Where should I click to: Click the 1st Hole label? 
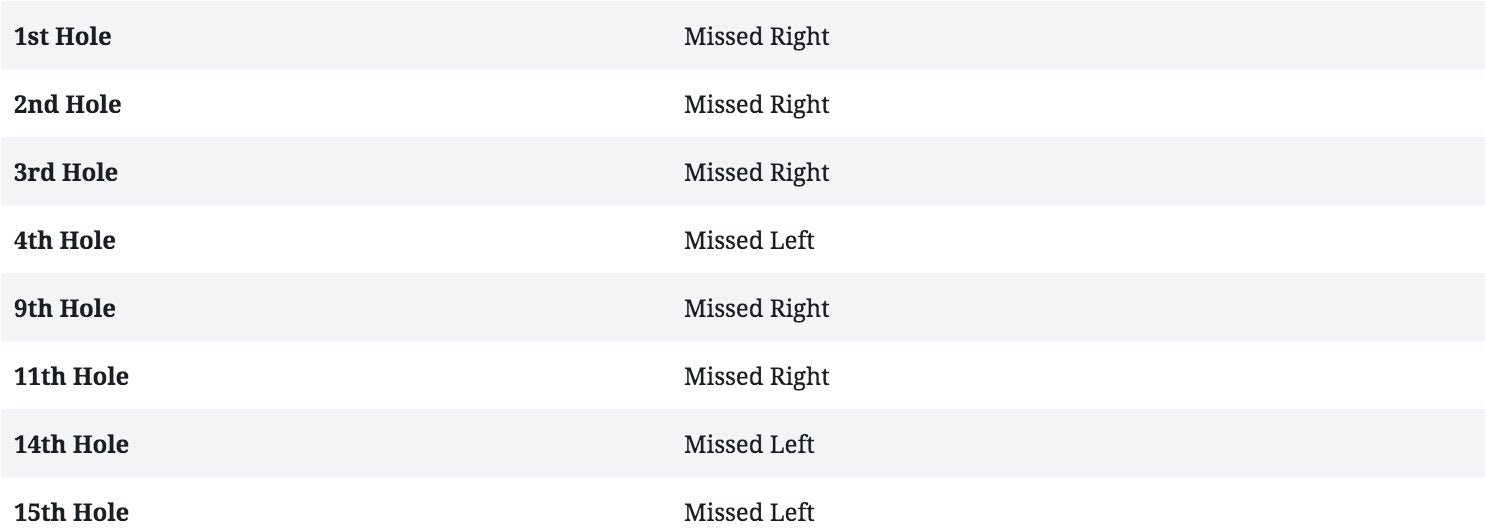62,37
